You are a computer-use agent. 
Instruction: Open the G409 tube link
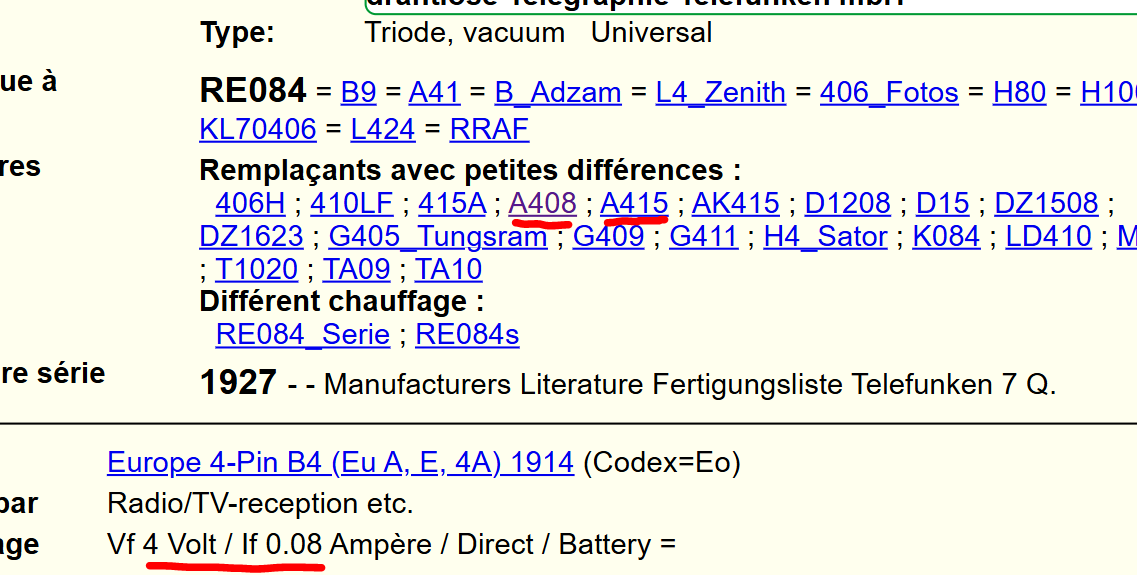pyautogui.click(x=608, y=236)
